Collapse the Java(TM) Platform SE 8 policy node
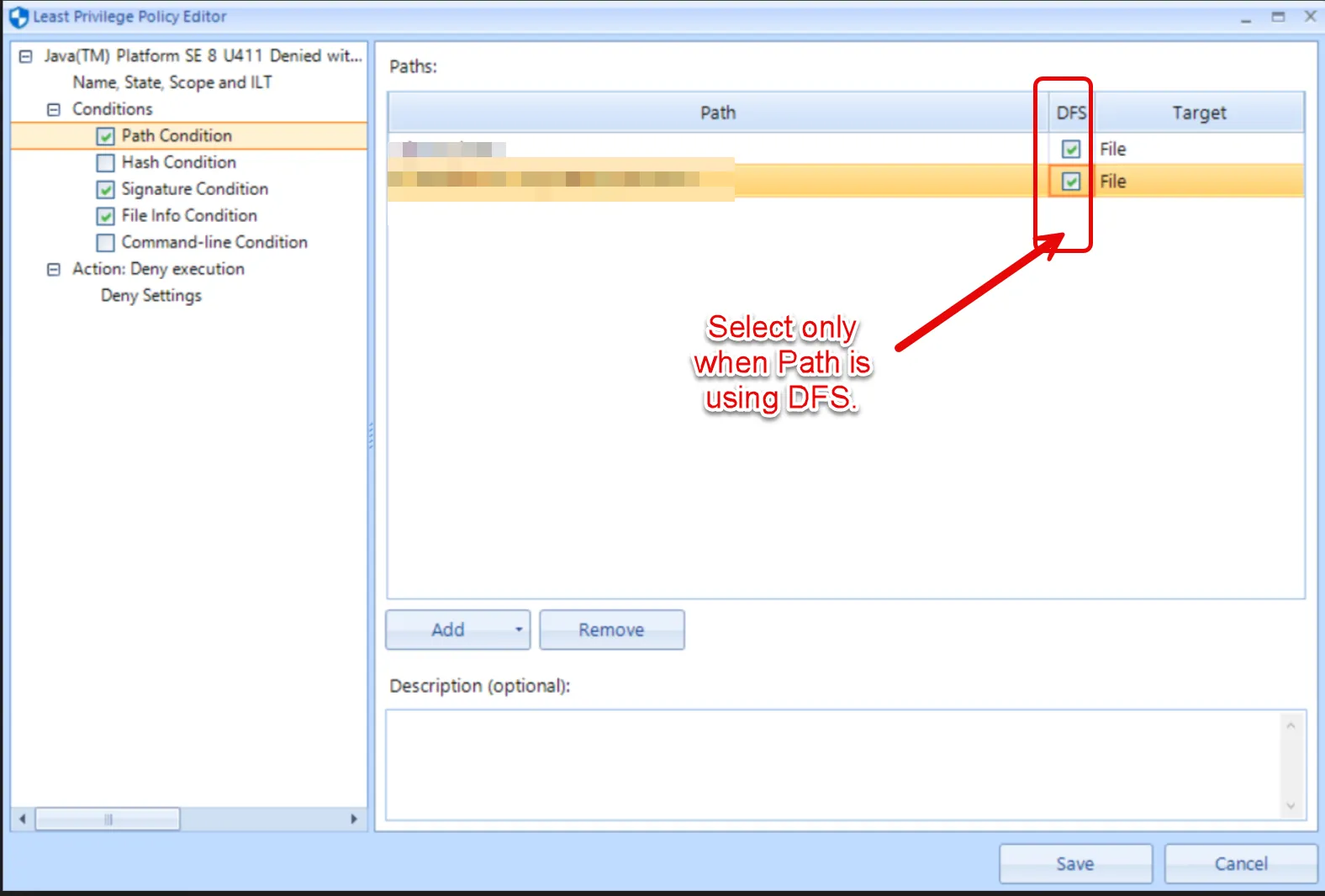 (26, 56)
